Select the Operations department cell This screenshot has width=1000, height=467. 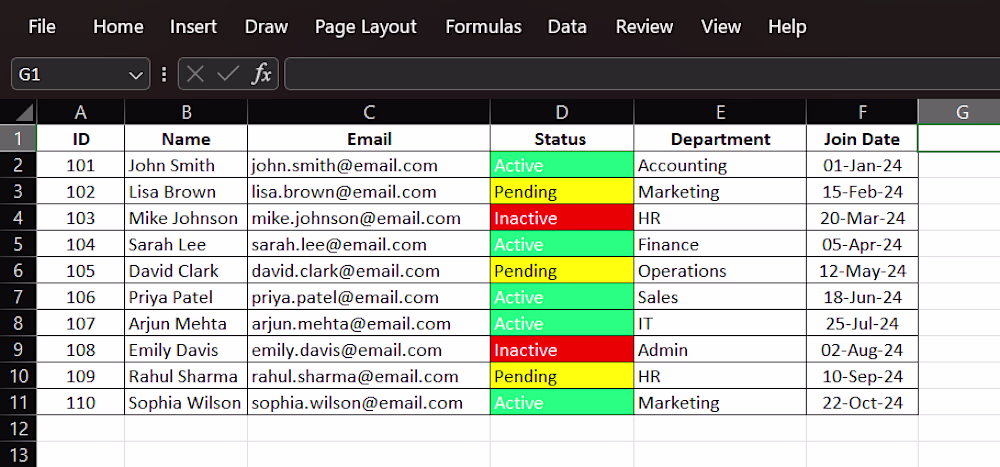tap(720, 271)
